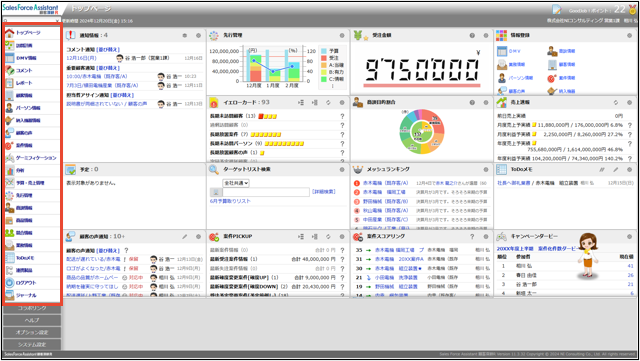Click the 受注 red legend swatch
The height and width of the screenshot is (361, 640).
click(x=324, y=58)
